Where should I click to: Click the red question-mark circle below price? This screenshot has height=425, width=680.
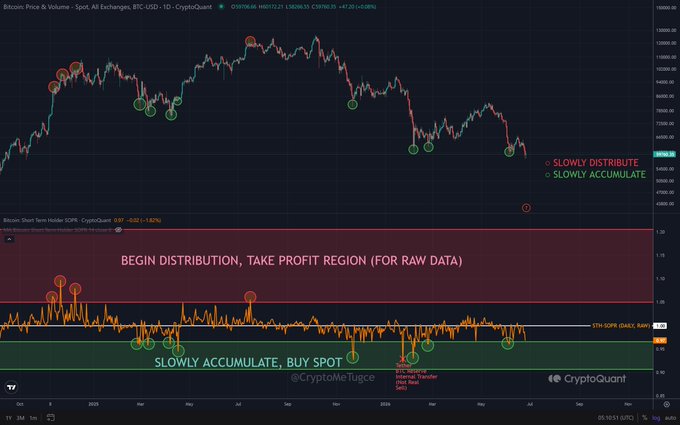(x=526, y=208)
